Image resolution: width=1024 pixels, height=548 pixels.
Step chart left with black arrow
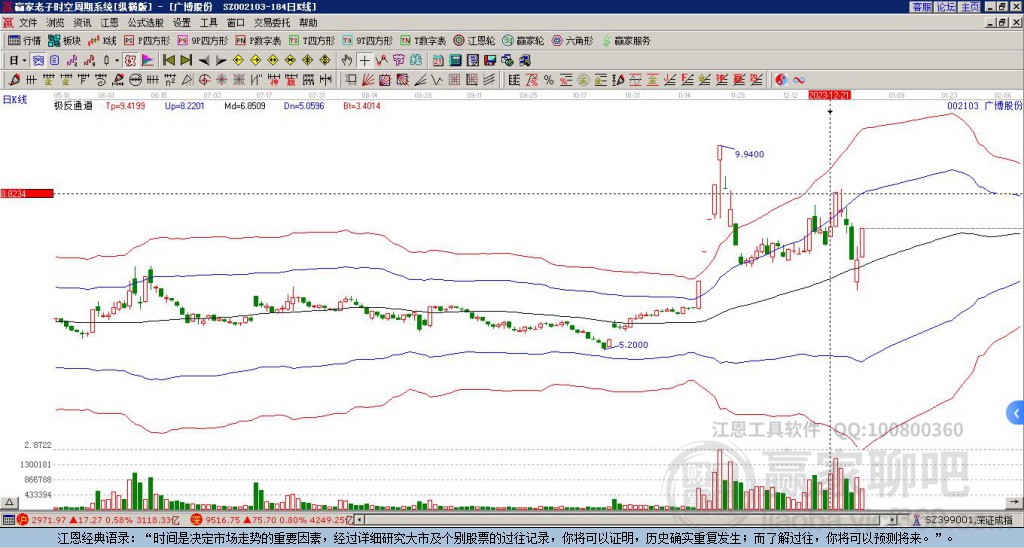click(x=204, y=61)
